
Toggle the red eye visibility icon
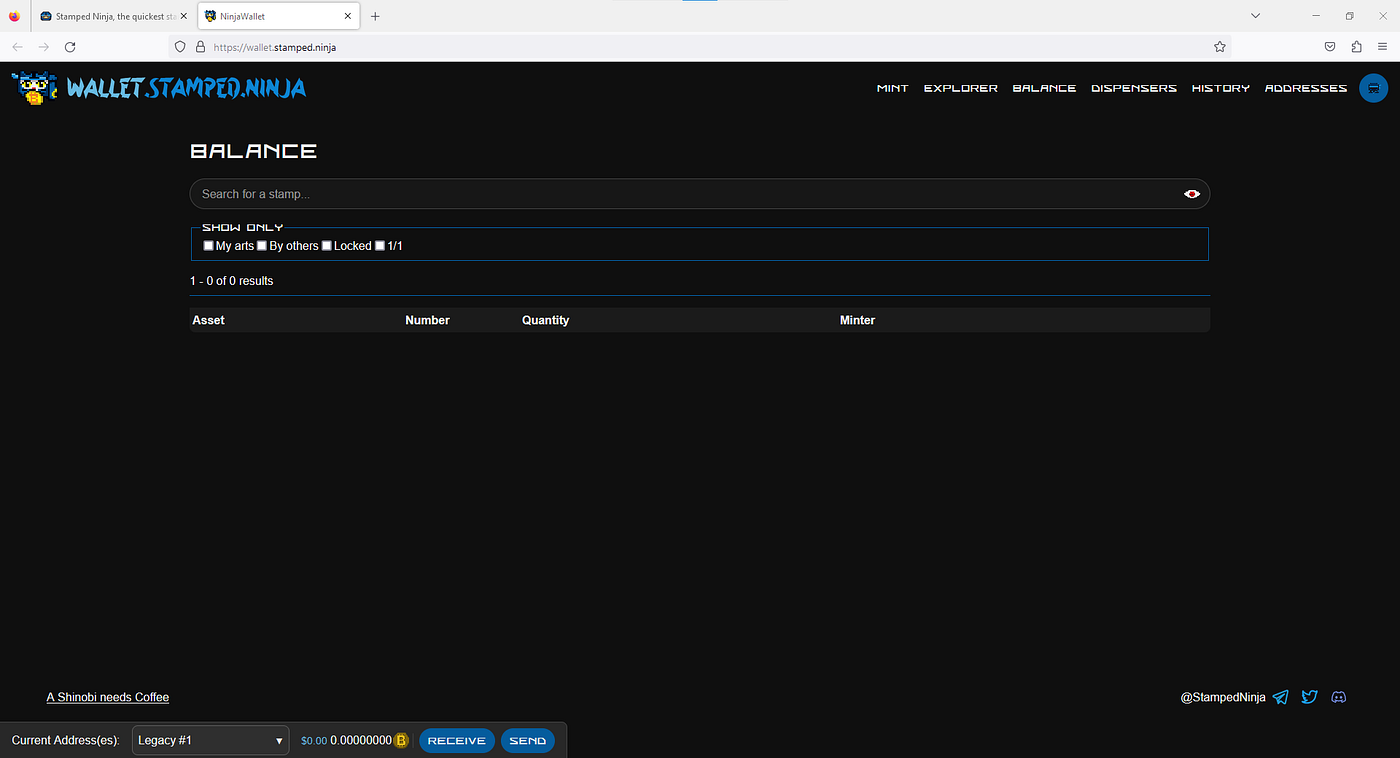pos(1192,194)
